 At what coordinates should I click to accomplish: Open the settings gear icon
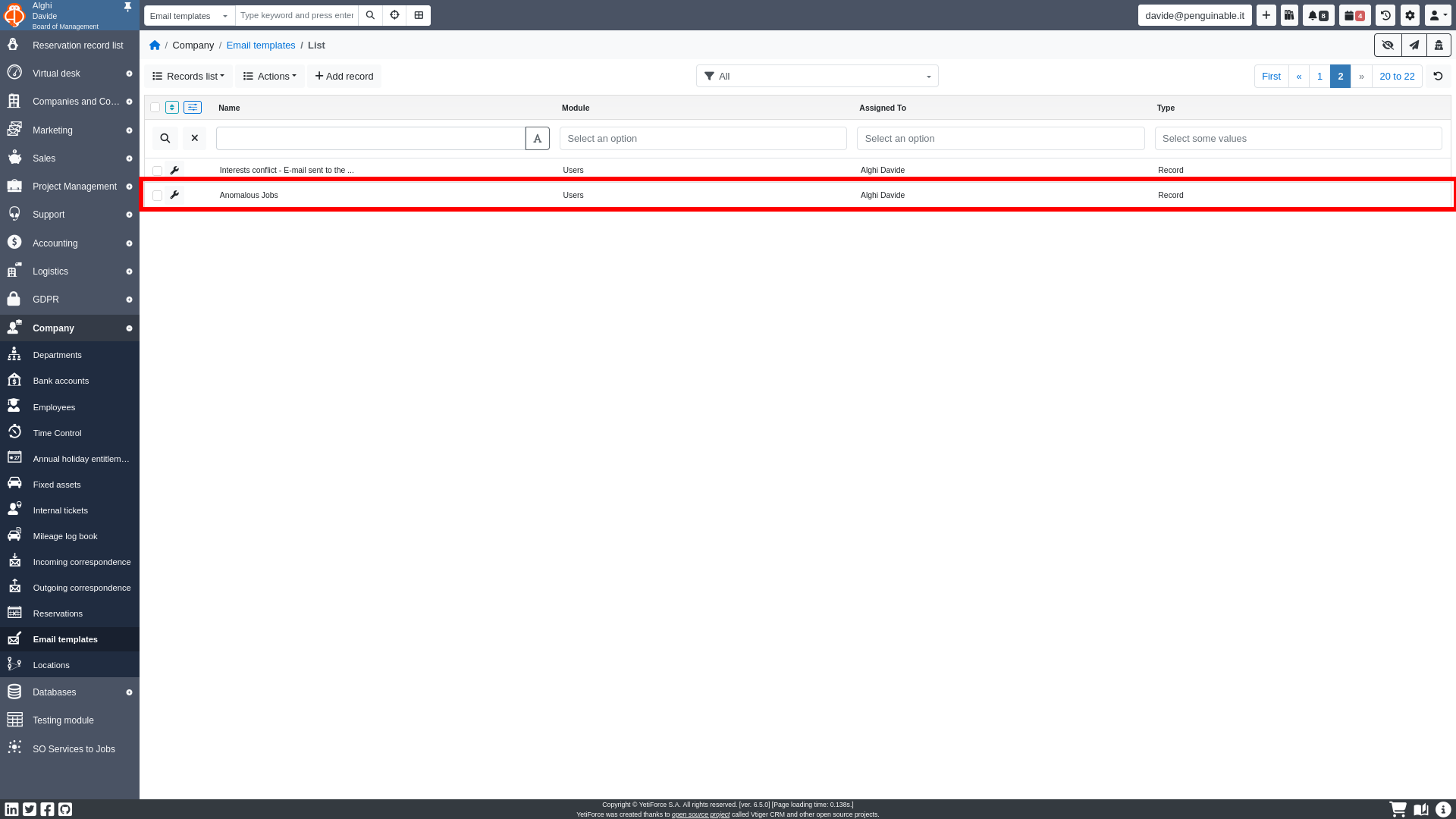pos(1410,15)
